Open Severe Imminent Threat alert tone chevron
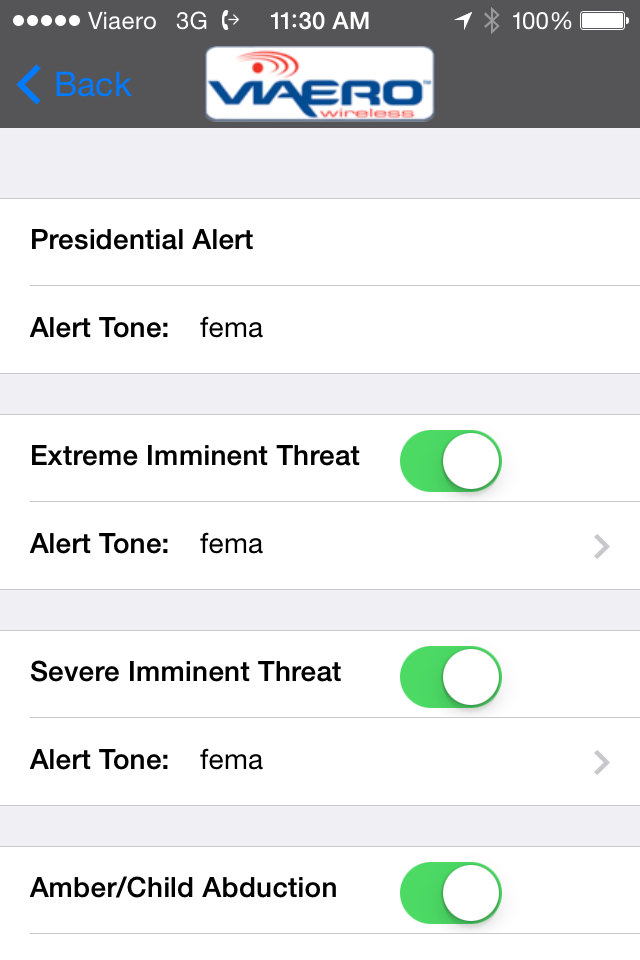Screen dimensions: 640x960 pyautogui.click(x=601, y=762)
